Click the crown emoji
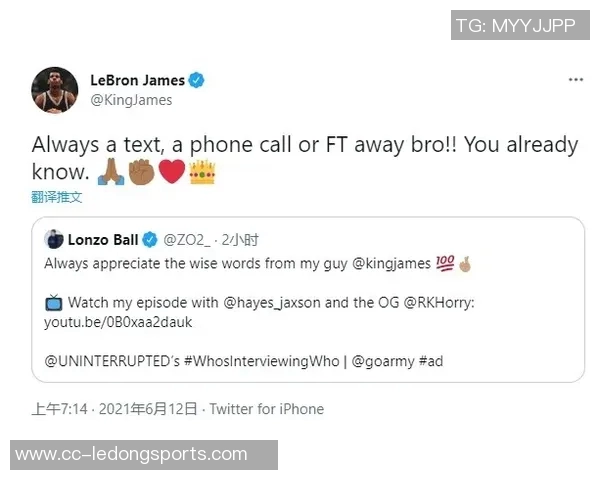Viewport: 600px width, 480px height. 202,172
